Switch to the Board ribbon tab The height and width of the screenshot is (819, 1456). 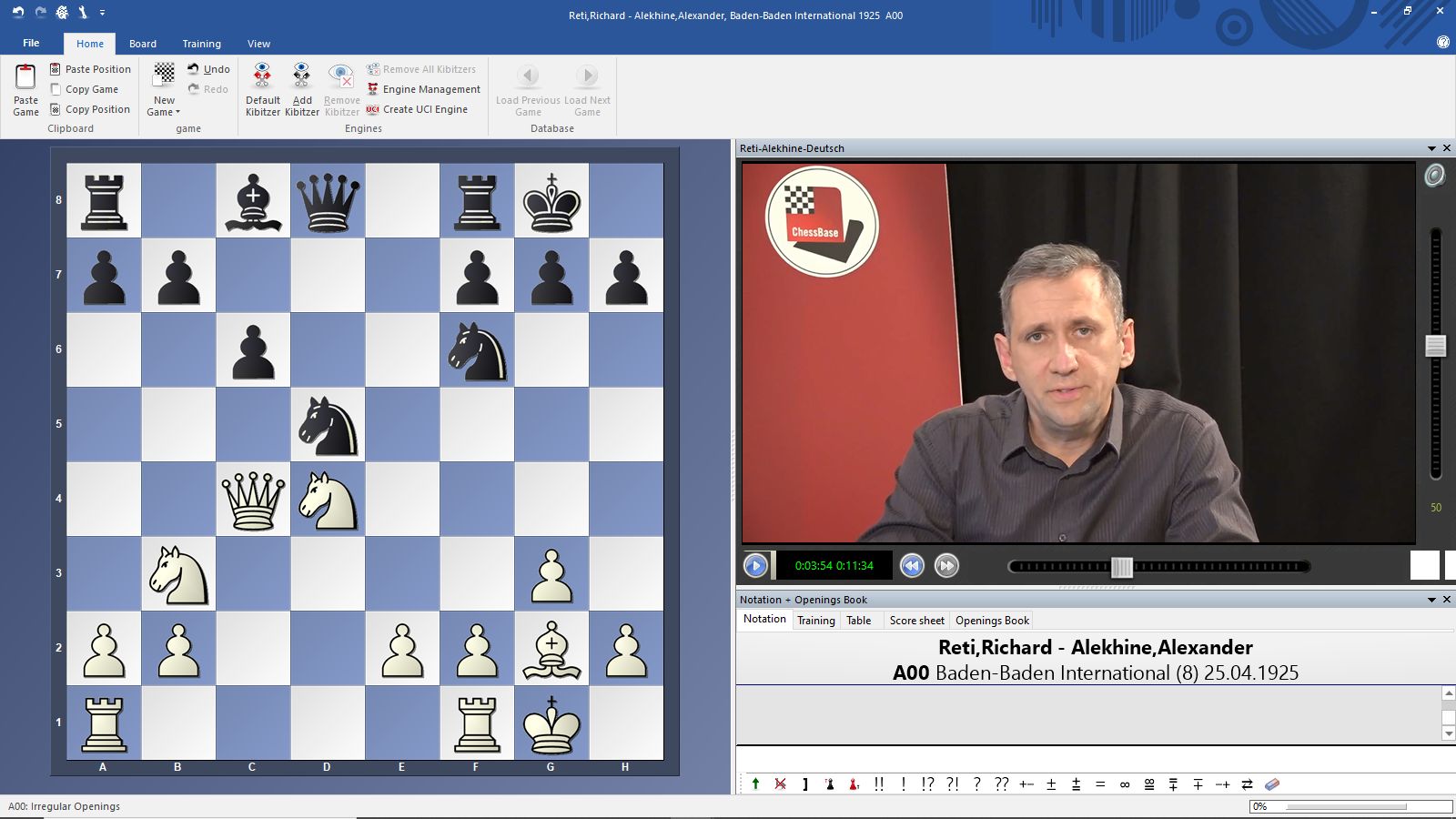143,44
